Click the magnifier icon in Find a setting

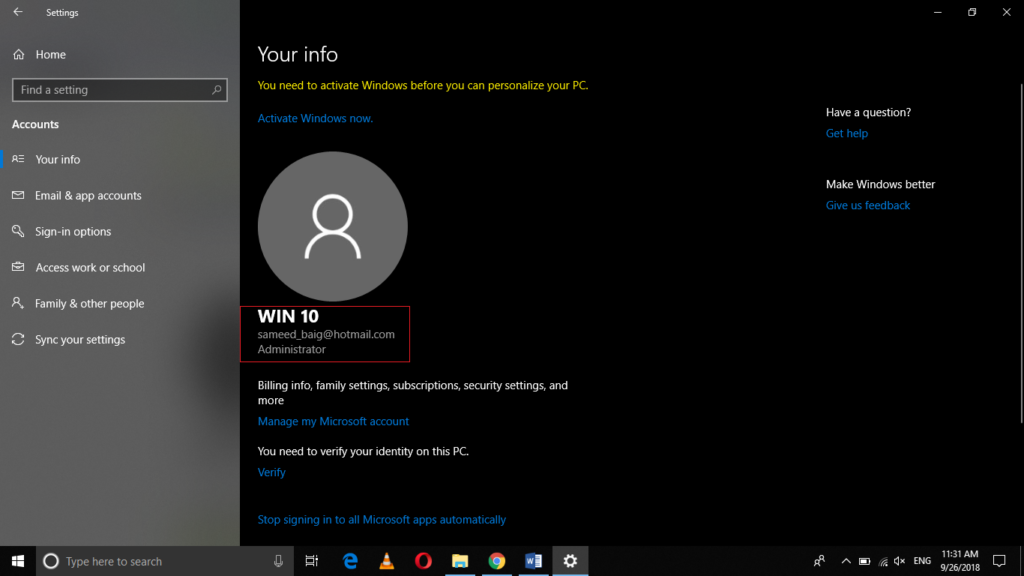216,90
